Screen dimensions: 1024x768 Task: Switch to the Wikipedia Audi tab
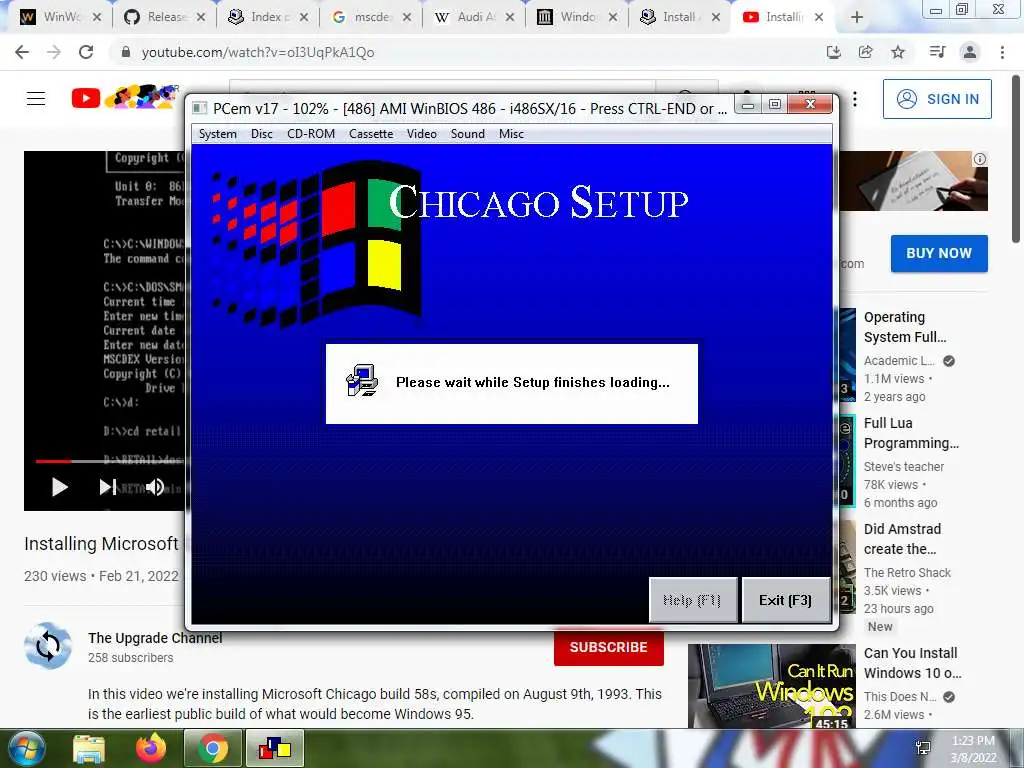coord(465,17)
